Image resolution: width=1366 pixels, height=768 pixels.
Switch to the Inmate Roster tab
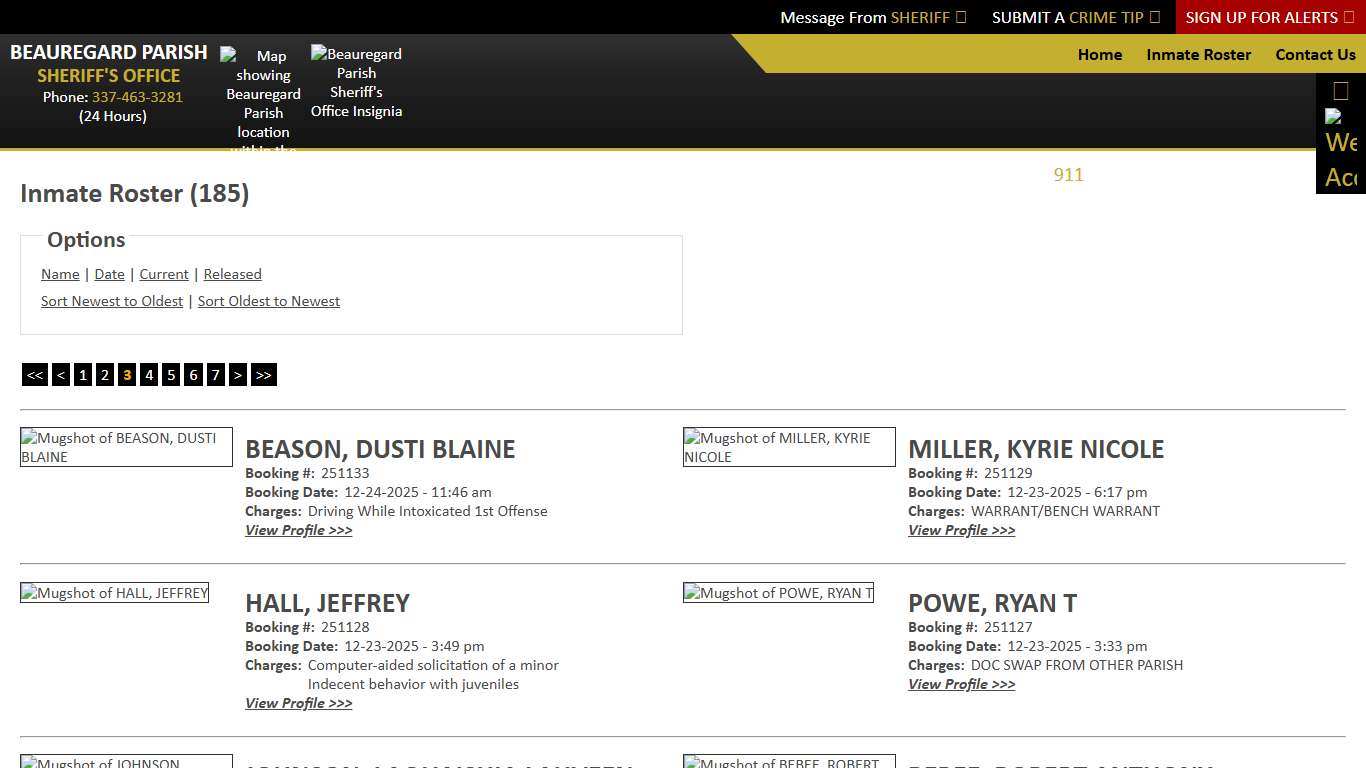[1199, 55]
